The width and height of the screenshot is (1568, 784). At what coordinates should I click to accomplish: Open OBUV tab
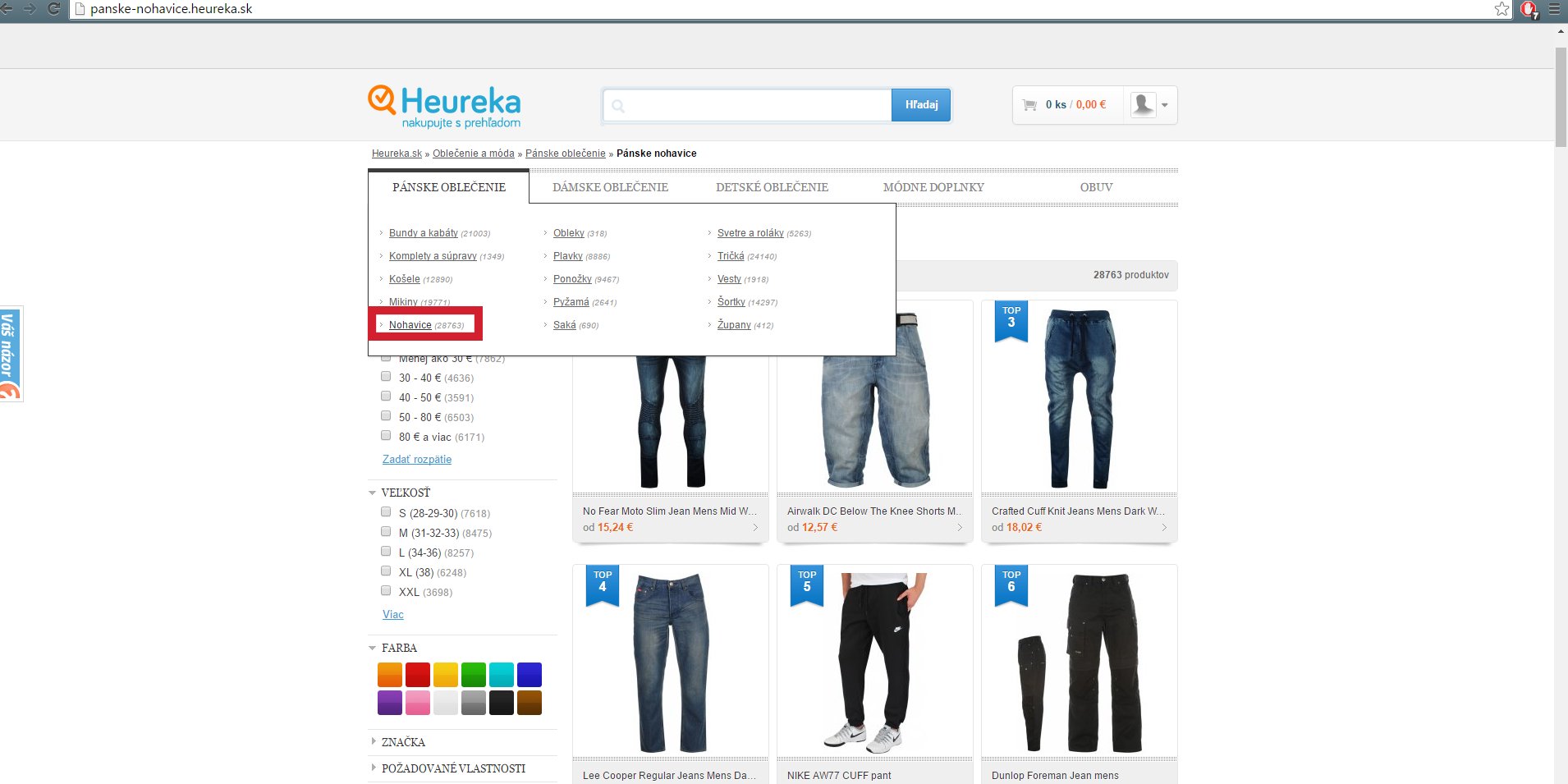point(1096,187)
